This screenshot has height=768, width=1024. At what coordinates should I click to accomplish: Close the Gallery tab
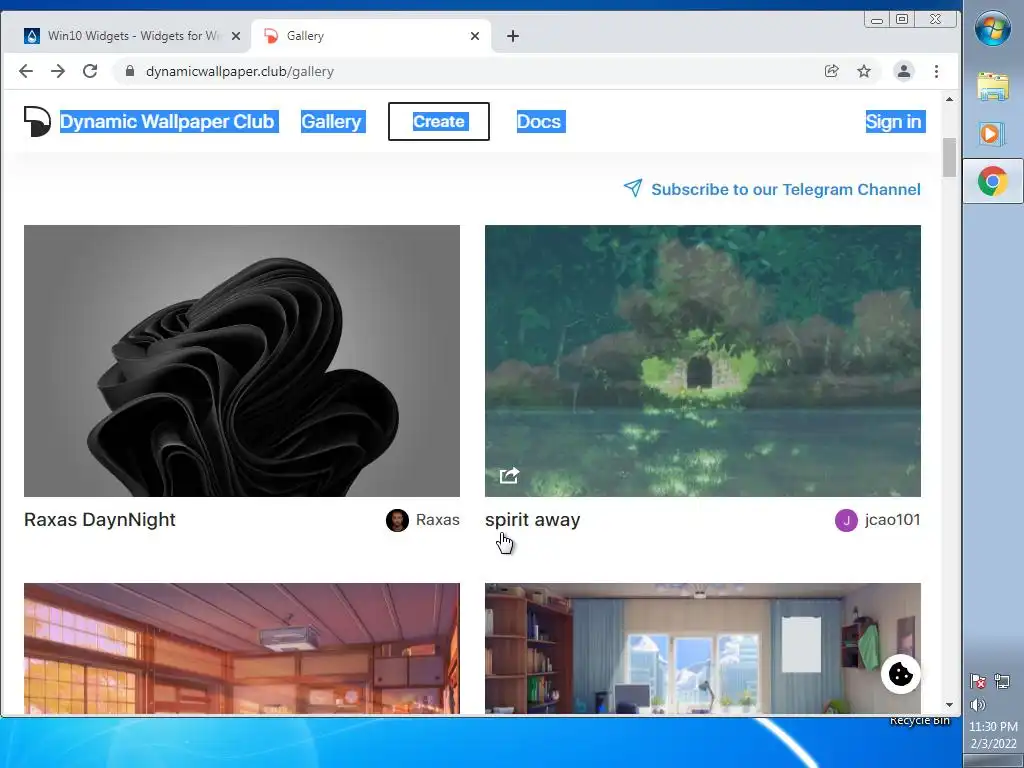[475, 36]
